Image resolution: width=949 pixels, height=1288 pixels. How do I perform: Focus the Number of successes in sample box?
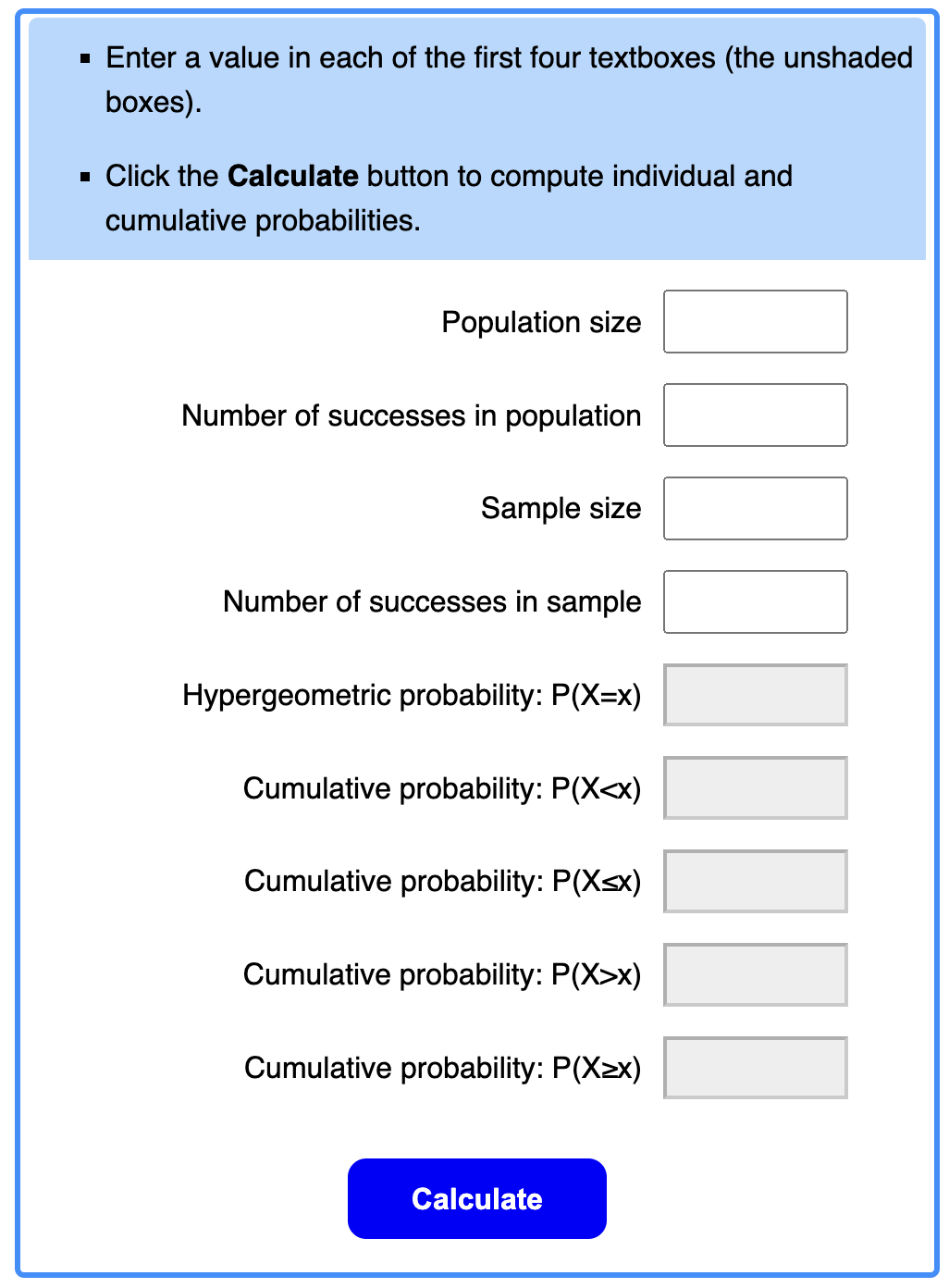click(755, 601)
